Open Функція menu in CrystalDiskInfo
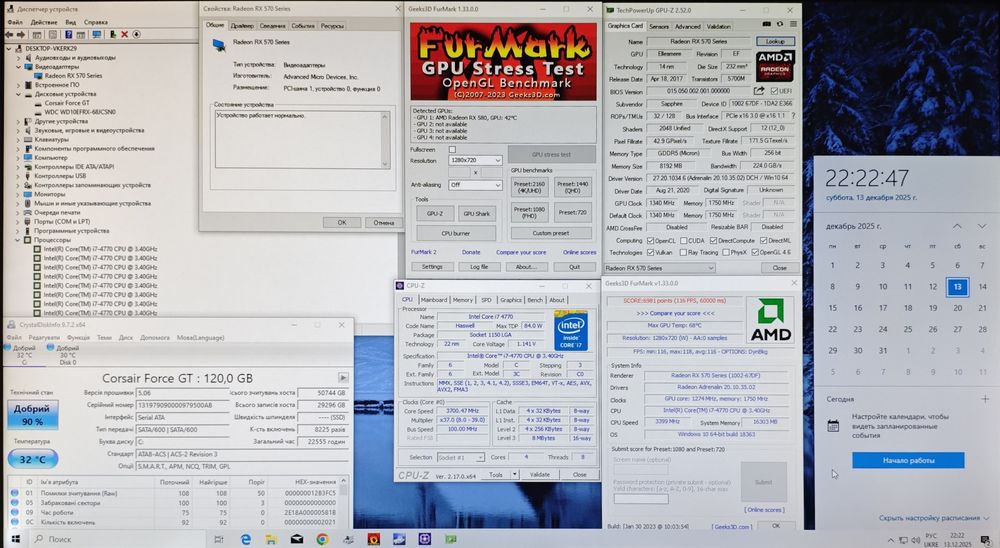Image resolution: width=1000 pixels, height=548 pixels. coord(78,337)
